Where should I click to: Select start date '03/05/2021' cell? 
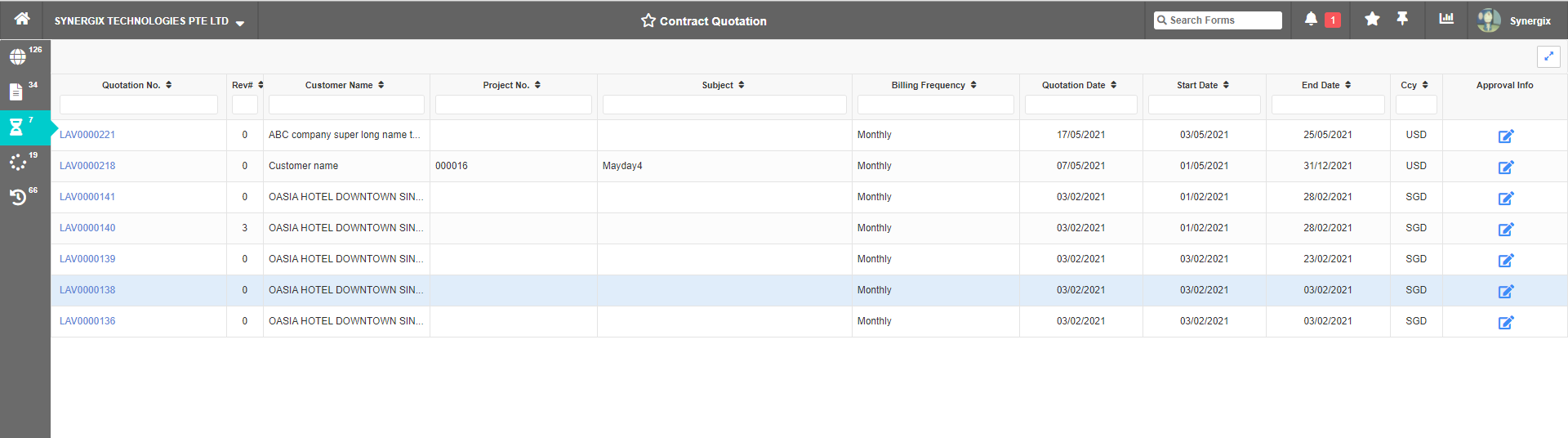point(1205,135)
